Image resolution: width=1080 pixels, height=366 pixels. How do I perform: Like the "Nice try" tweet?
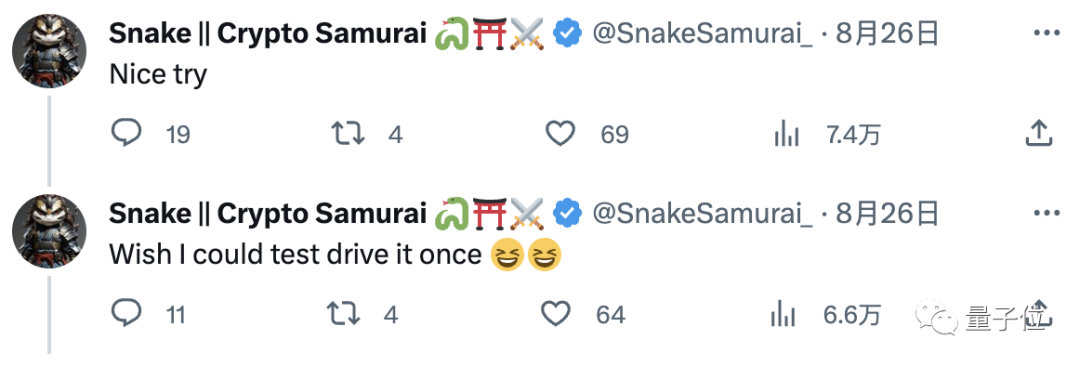[x=560, y=134]
